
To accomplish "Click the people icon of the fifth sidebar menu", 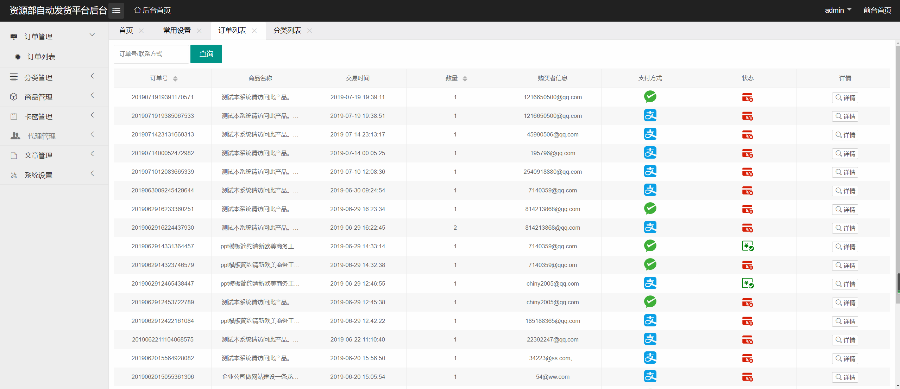I will (x=15, y=136).
